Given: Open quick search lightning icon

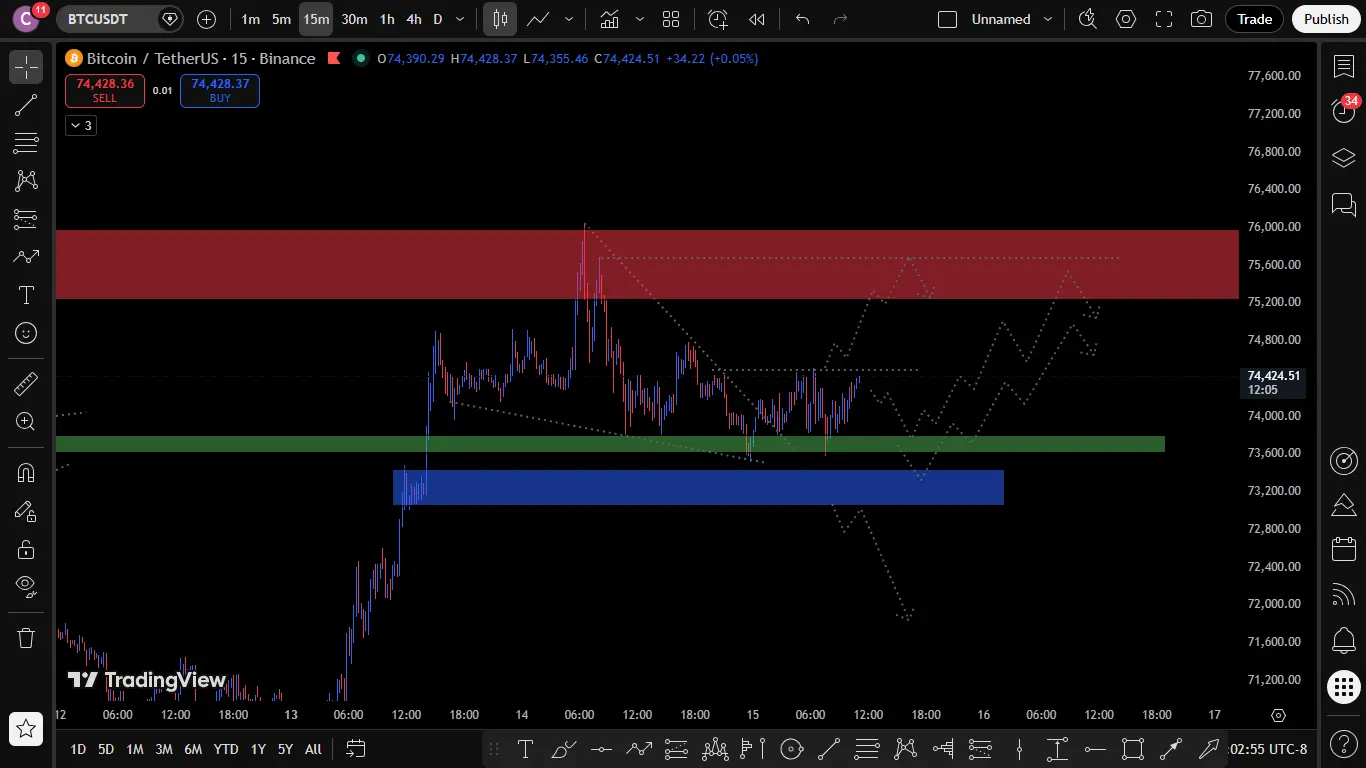Looking at the screenshot, I should pos(1088,19).
